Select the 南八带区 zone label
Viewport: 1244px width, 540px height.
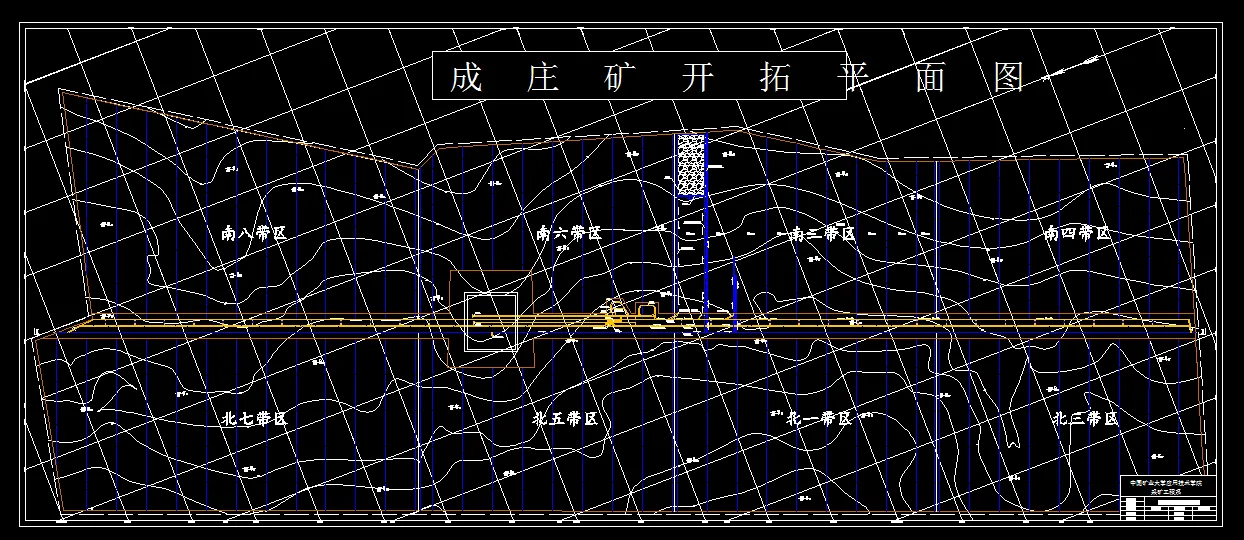[x=254, y=233]
